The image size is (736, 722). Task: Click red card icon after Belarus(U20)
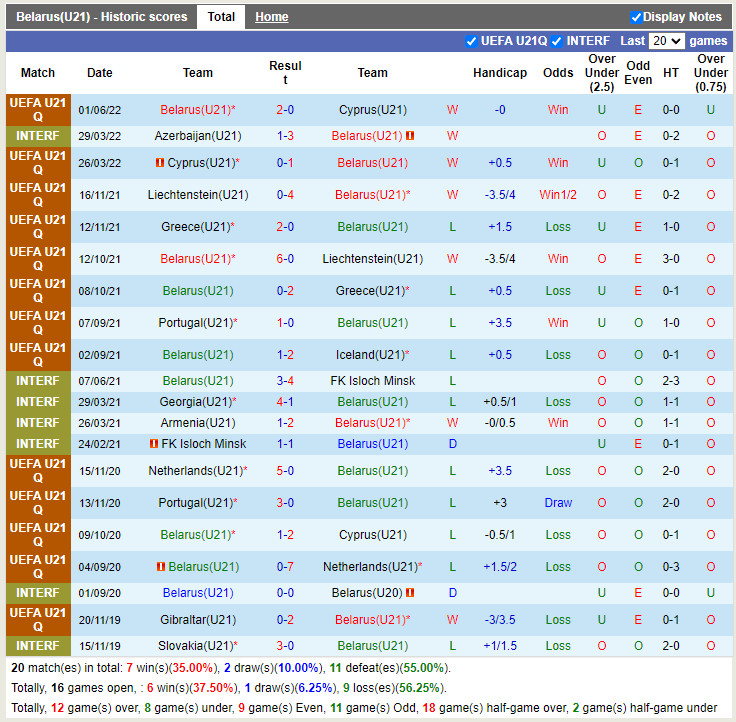(410, 593)
